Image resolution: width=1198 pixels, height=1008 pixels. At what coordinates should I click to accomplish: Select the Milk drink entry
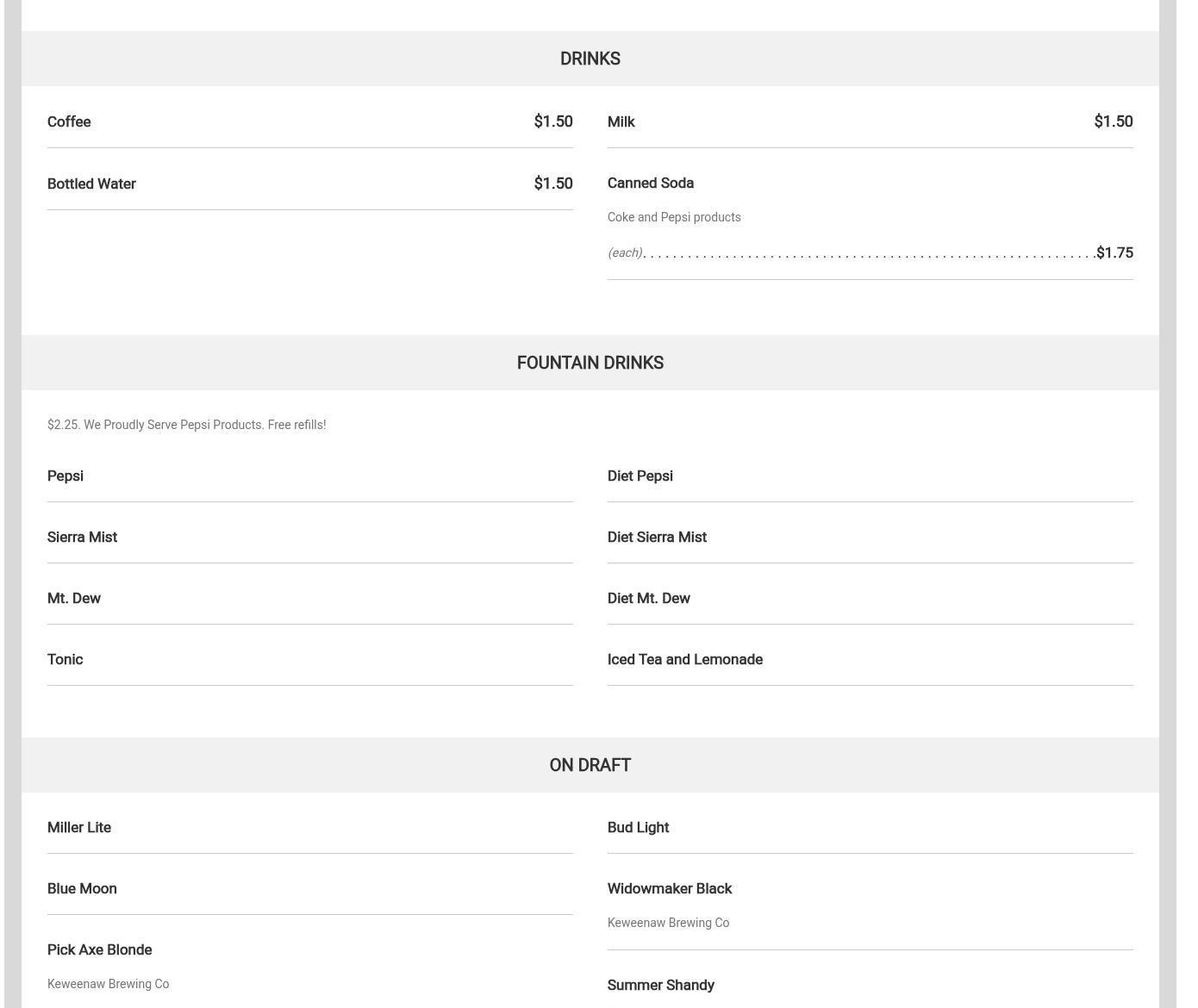pyautogui.click(x=621, y=121)
